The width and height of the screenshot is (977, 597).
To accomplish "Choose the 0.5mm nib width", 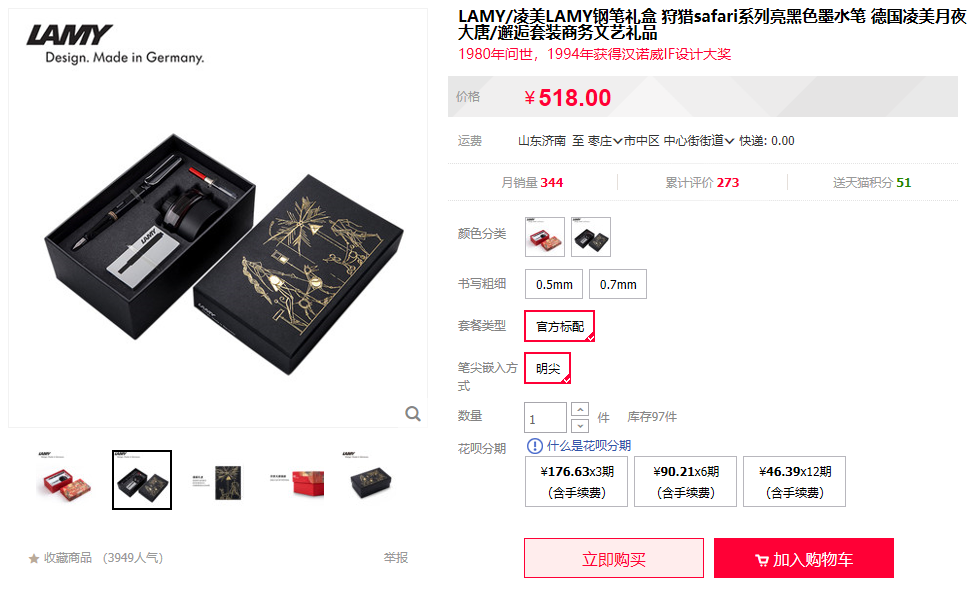I will pyautogui.click(x=554, y=284).
